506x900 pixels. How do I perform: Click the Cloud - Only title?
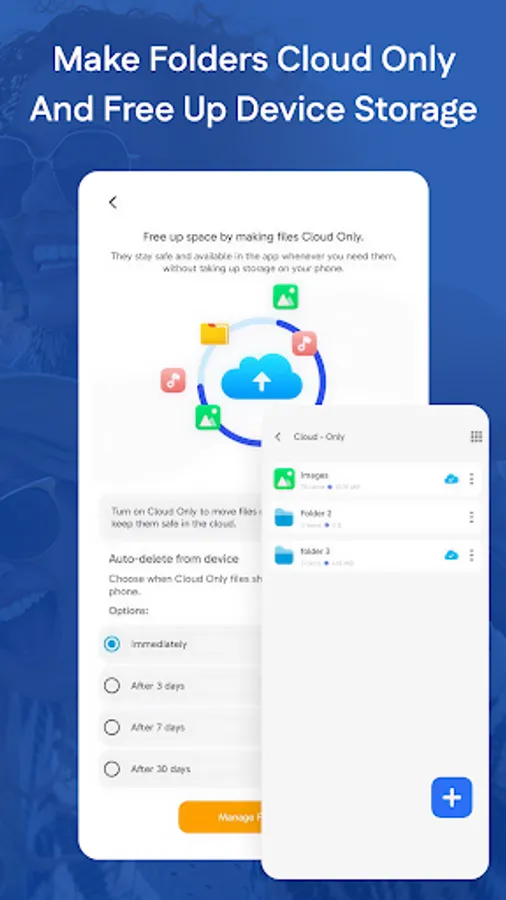pyautogui.click(x=319, y=437)
